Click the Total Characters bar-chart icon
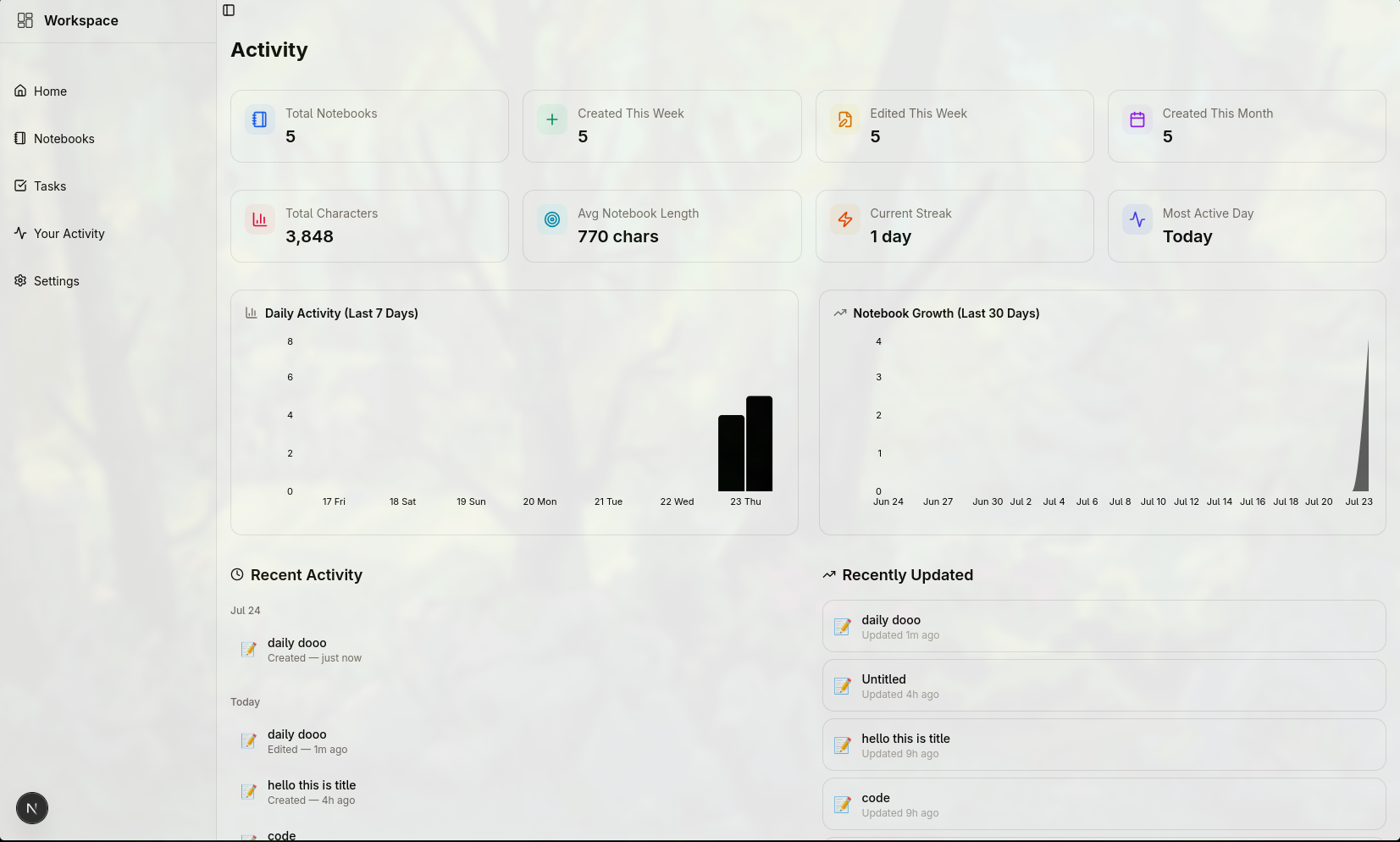The image size is (1400, 842). (x=260, y=219)
